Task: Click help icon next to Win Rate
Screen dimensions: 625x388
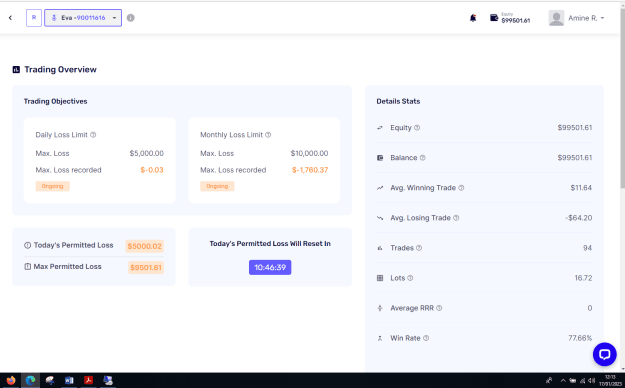Action: click(x=426, y=338)
